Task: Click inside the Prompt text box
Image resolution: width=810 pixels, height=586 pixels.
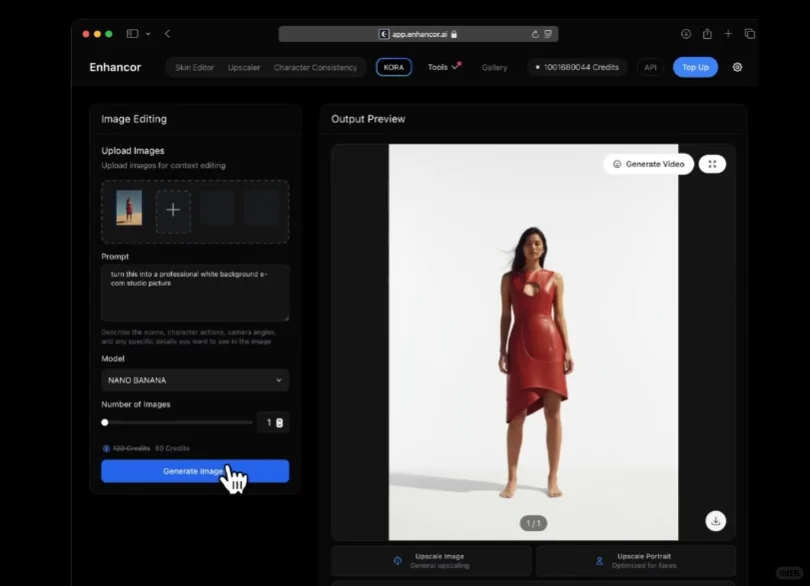Action: pos(195,292)
